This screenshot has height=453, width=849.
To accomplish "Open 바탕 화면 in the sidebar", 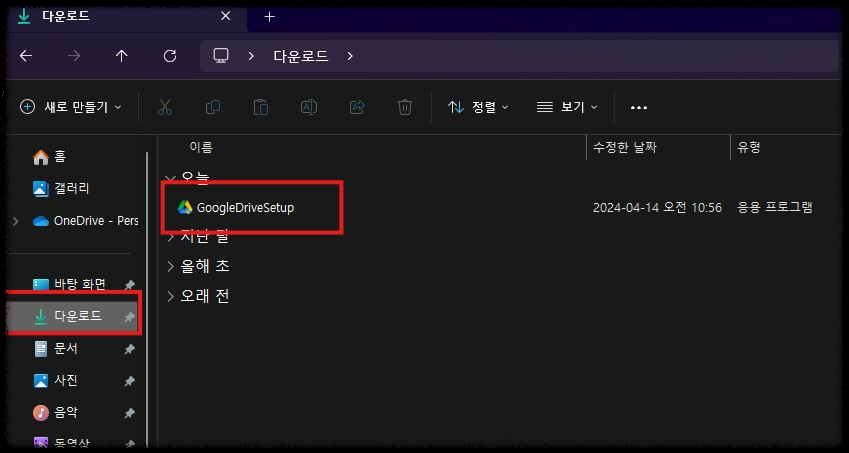I will [69, 284].
